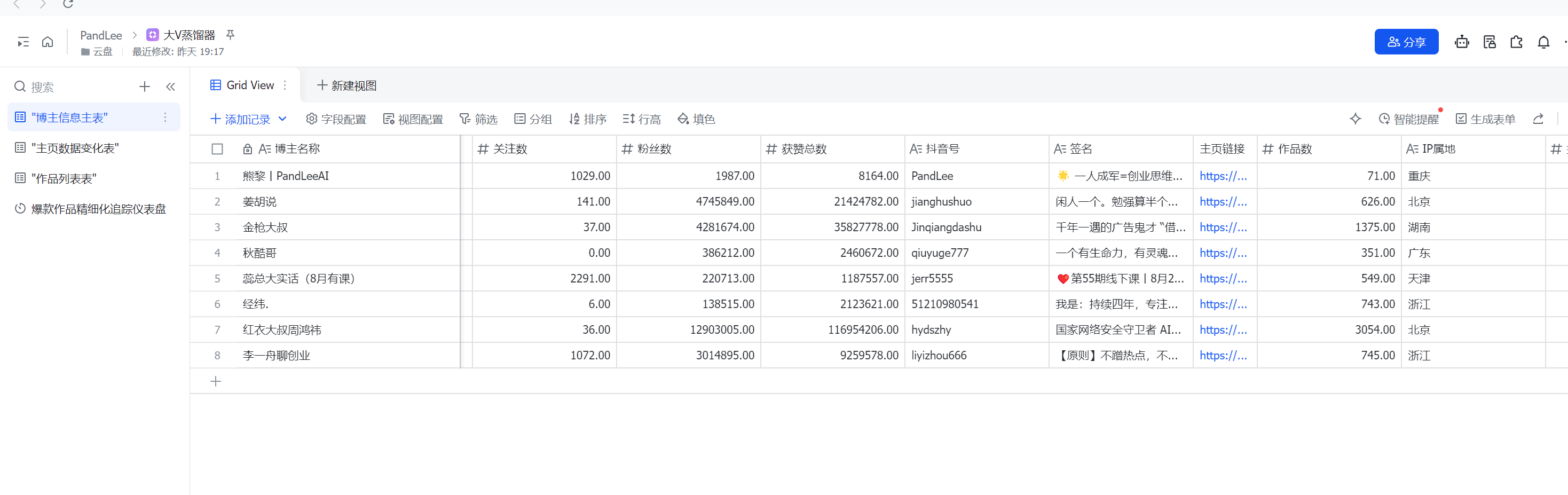Open homepage link for 金枪大叔 row
This screenshot has height=495, width=1568.
point(1223,227)
